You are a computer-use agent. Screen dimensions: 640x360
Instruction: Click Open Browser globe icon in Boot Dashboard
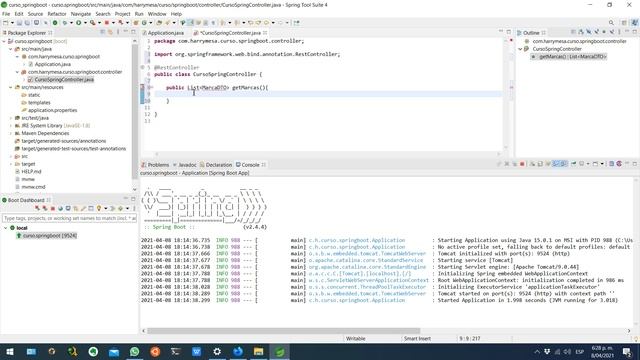(x=60, y=209)
